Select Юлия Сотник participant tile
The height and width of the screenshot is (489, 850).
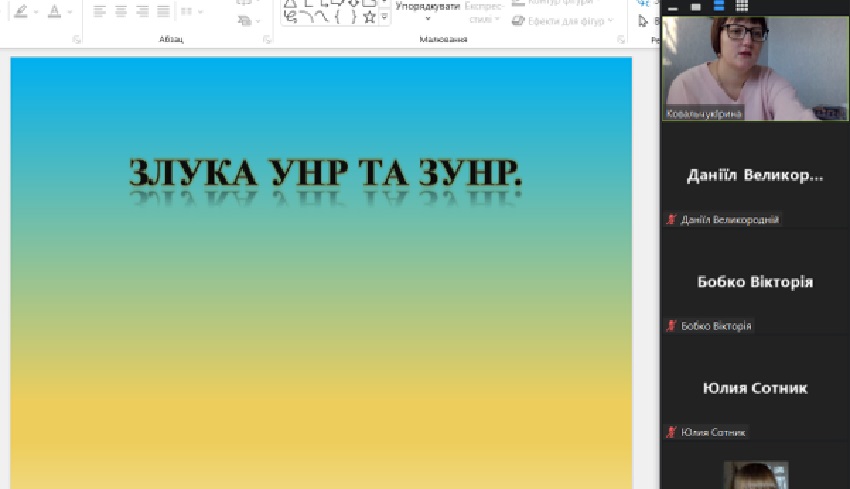pyautogui.click(x=755, y=388)
